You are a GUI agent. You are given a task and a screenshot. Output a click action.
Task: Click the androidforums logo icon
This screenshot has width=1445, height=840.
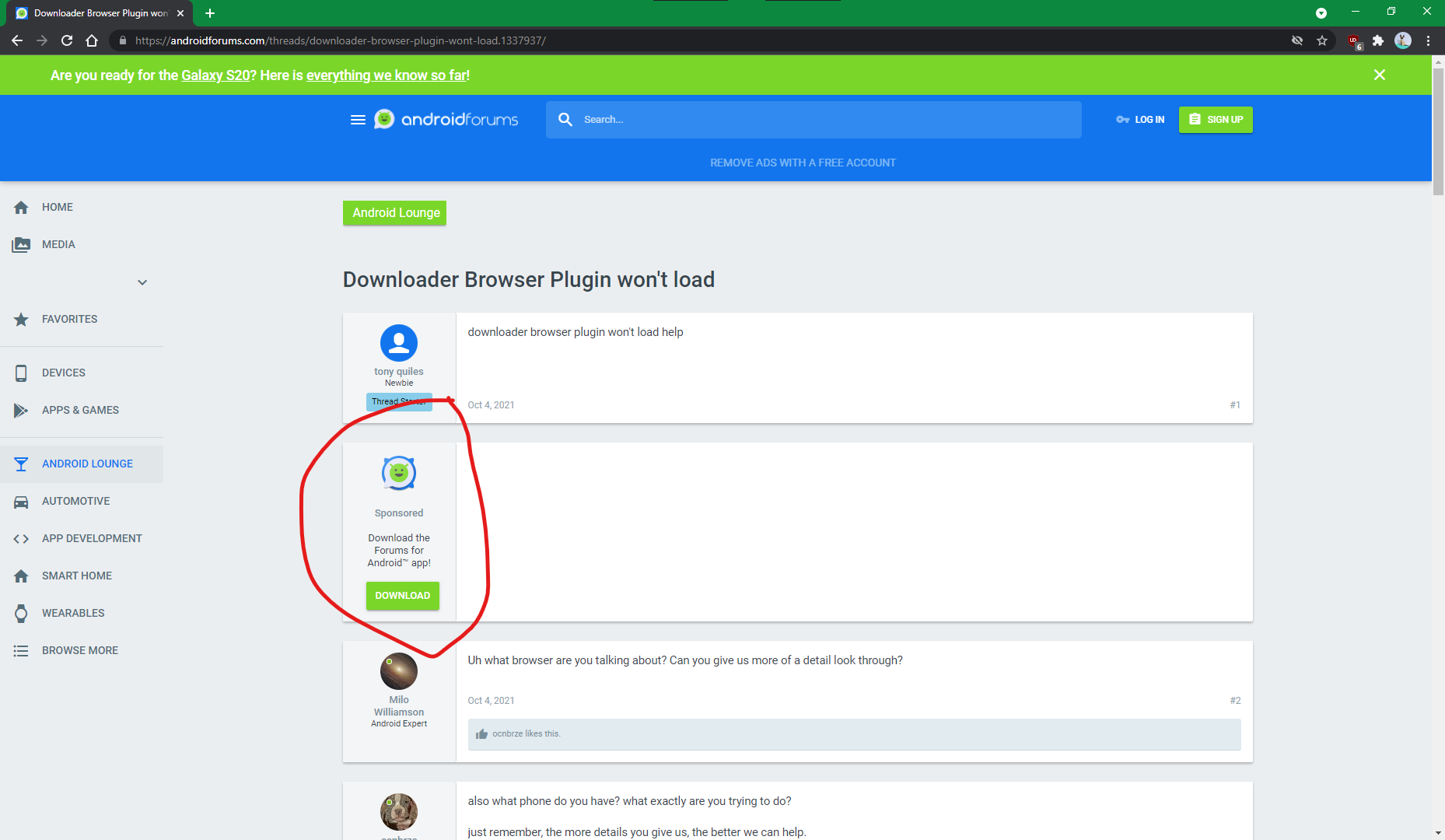point(384,119)
